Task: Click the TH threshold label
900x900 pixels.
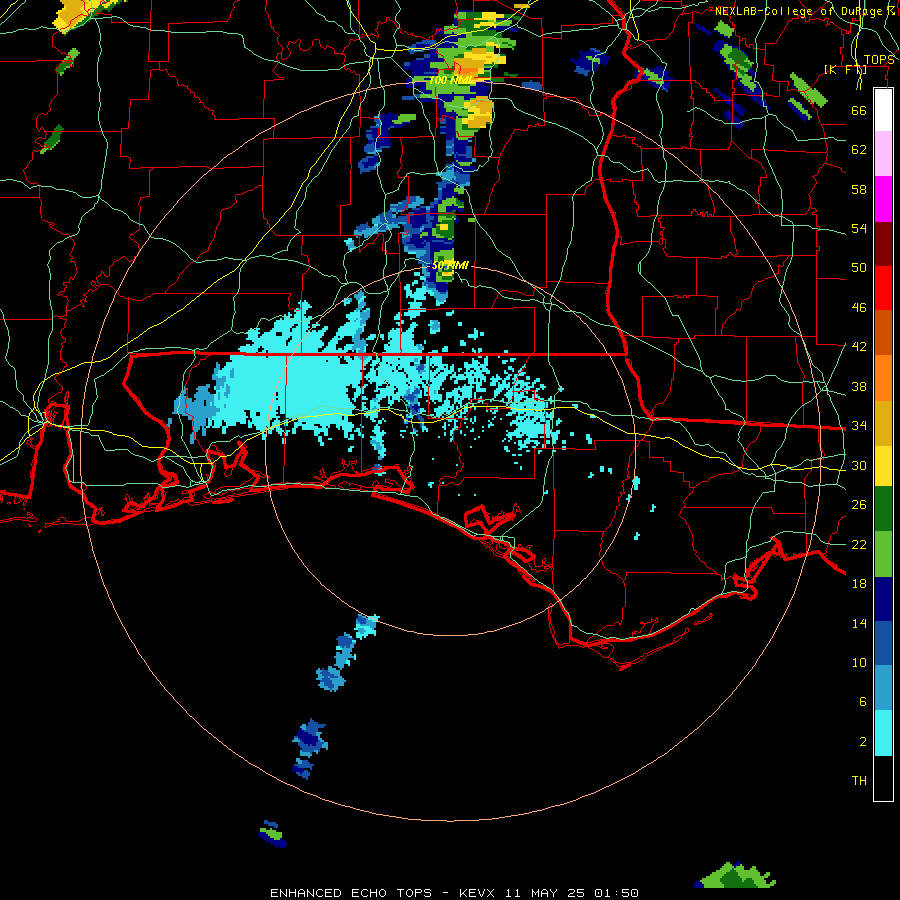Action: point(859,781)
